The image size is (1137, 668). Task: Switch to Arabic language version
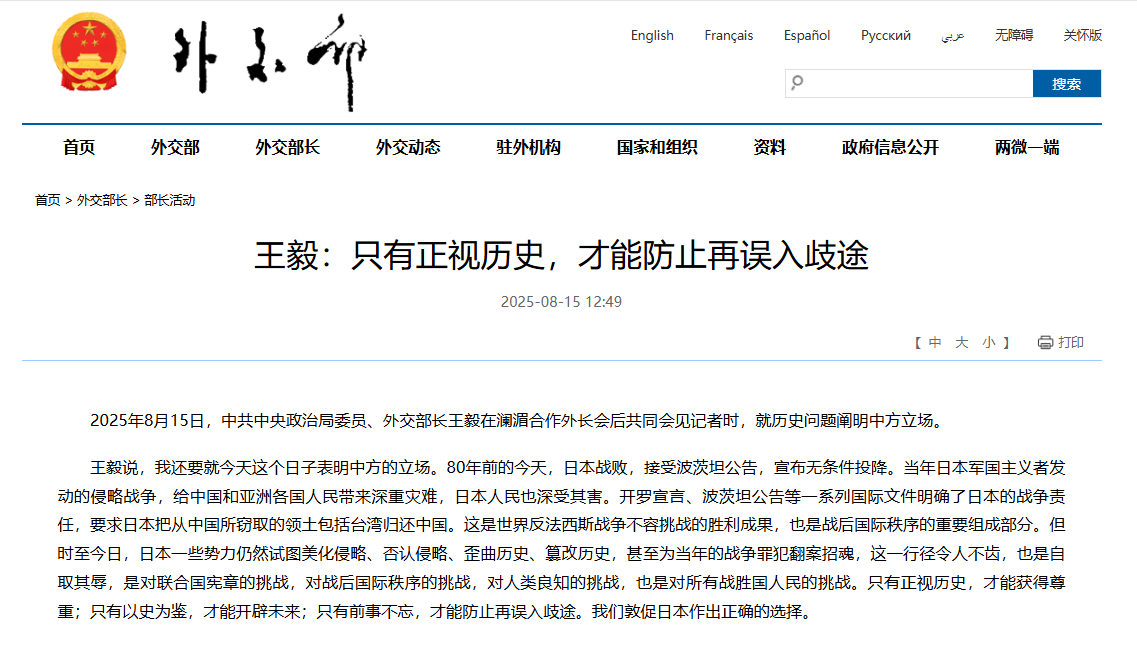953,36
